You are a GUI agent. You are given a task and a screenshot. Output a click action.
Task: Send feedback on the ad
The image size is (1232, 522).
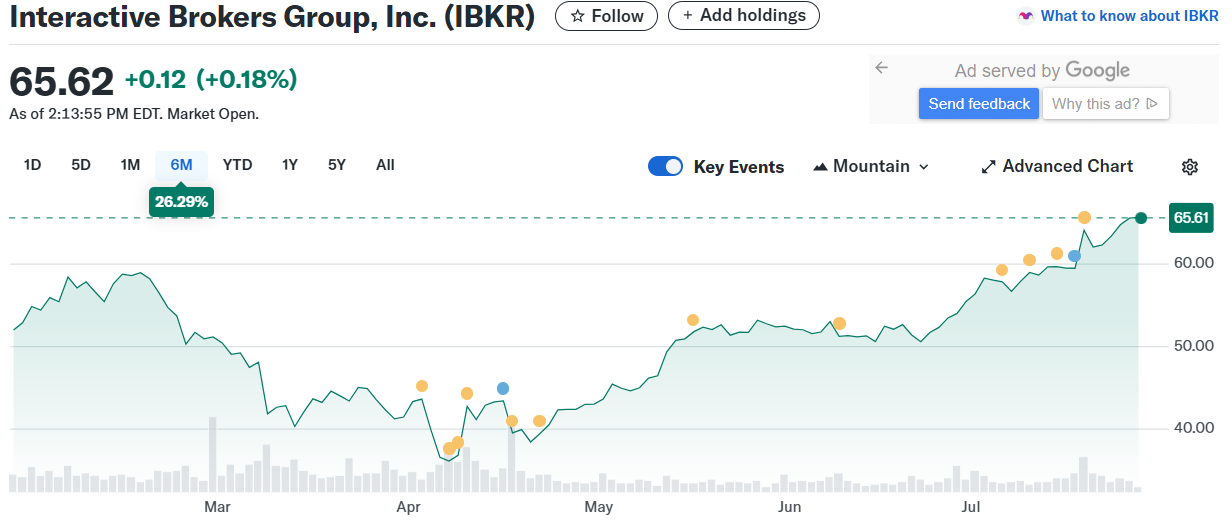[979, 104]
